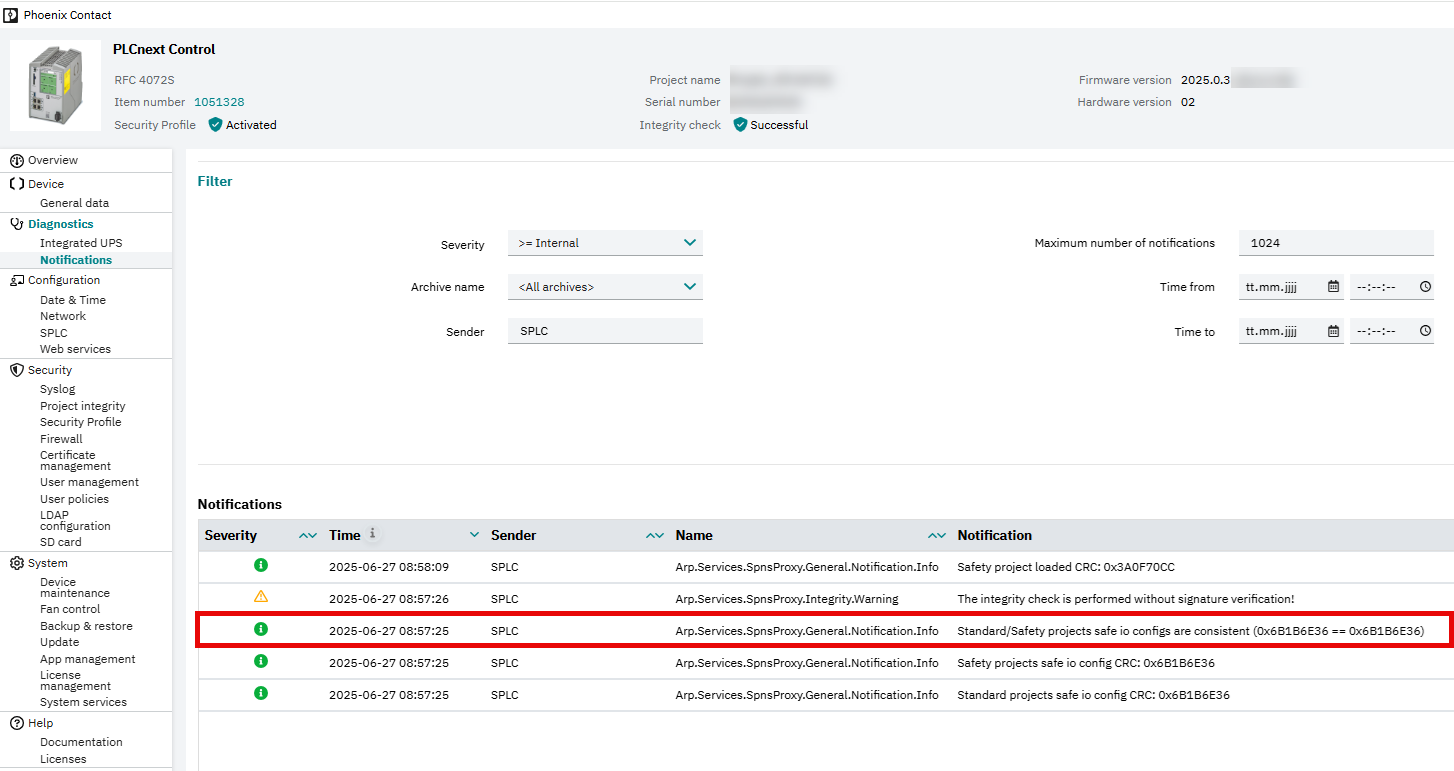Open Device maintenance page
The image size is (1454, 771).
coord(75,587)
